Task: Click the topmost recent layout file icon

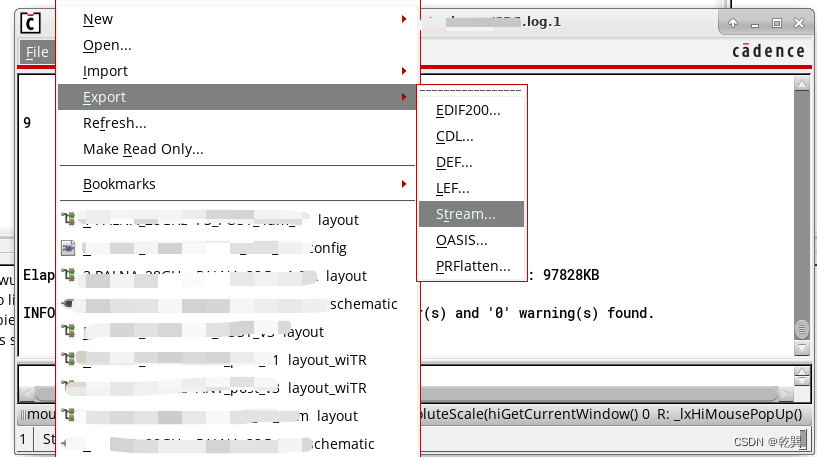Action: (x=68, y=219)
